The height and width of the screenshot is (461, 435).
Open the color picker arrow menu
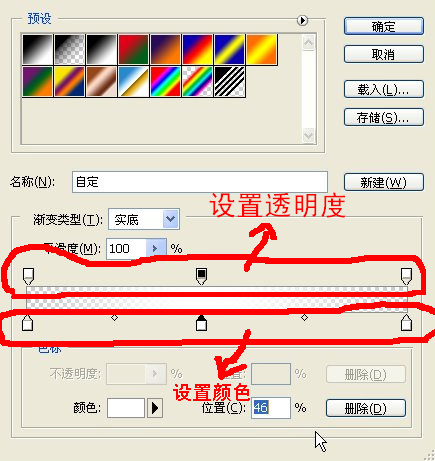[155, 408]
